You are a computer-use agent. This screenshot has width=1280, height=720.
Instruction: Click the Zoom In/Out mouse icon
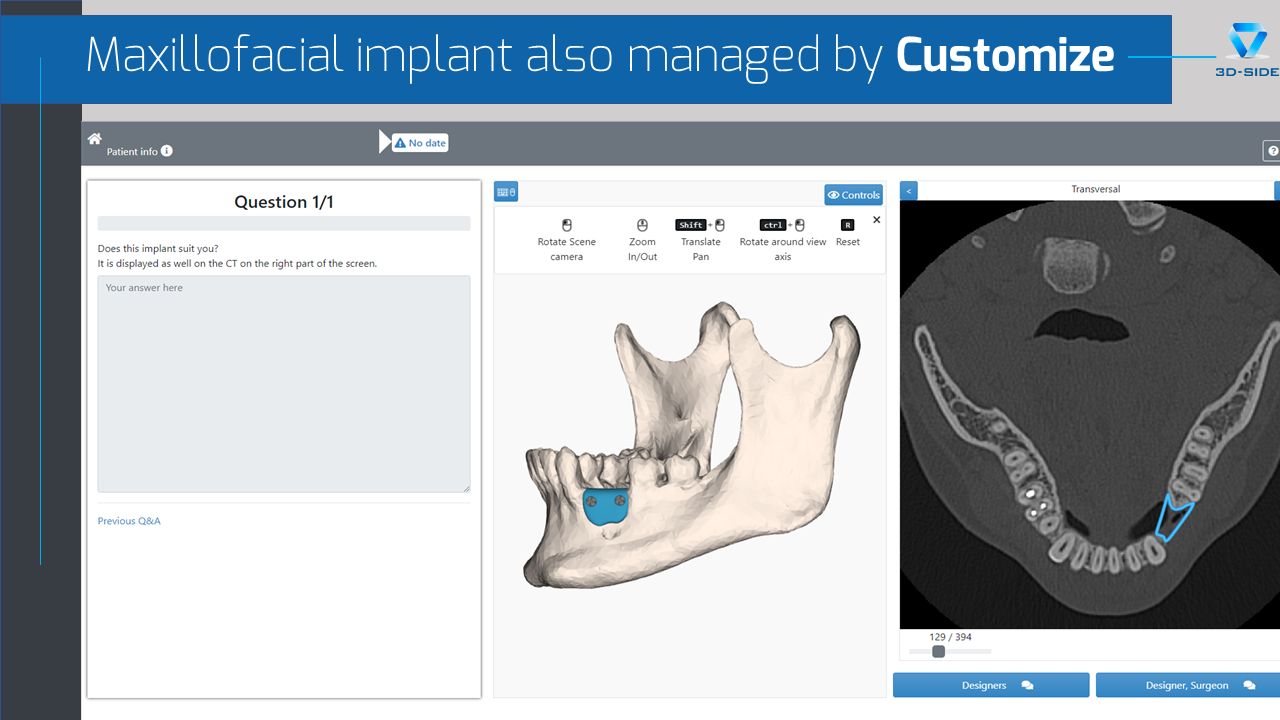pyautogui.click(x=643, y=226)
